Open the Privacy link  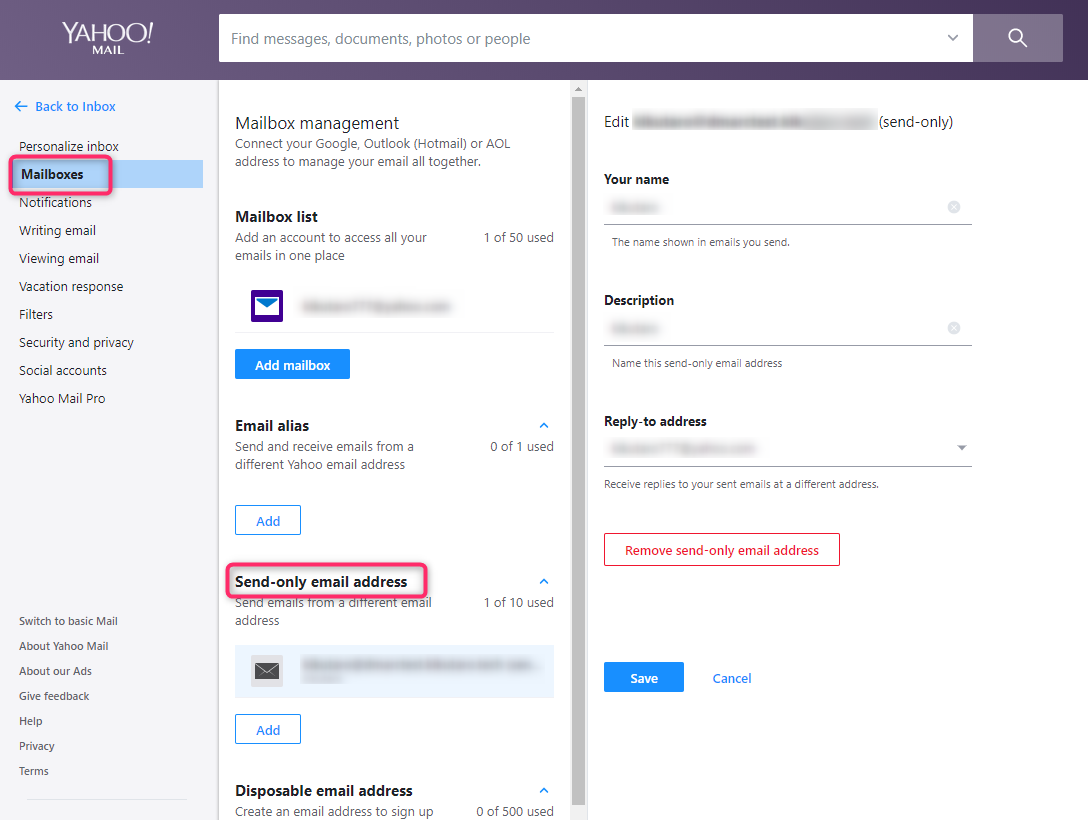tap(37, 746)
